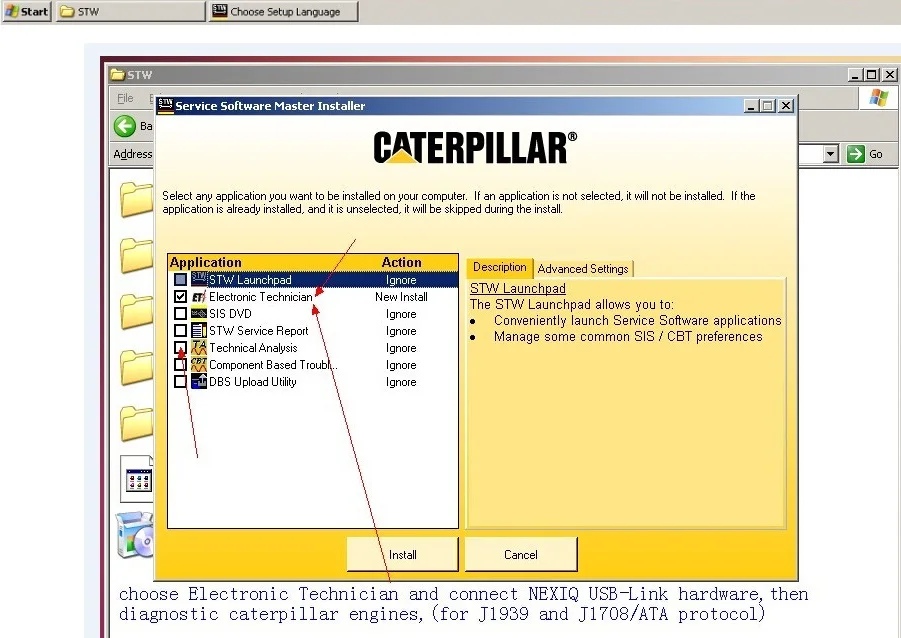
Task: Switch to STW taskbar item
Action: 131,11
